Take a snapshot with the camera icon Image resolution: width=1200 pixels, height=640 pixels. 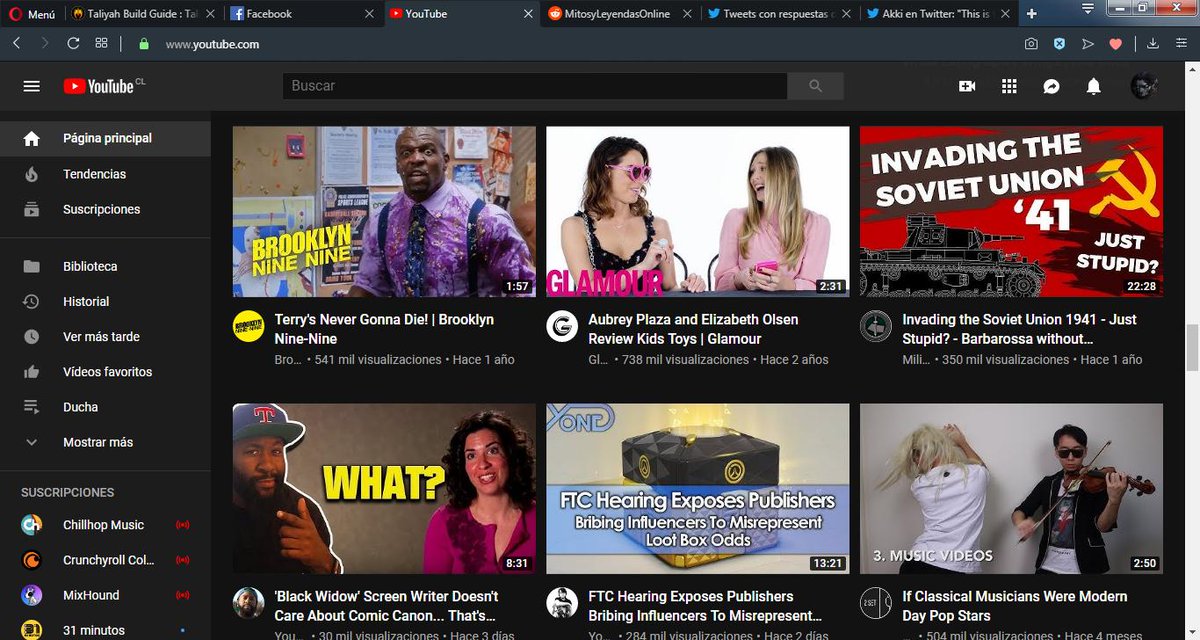(x=1031, y=44)
